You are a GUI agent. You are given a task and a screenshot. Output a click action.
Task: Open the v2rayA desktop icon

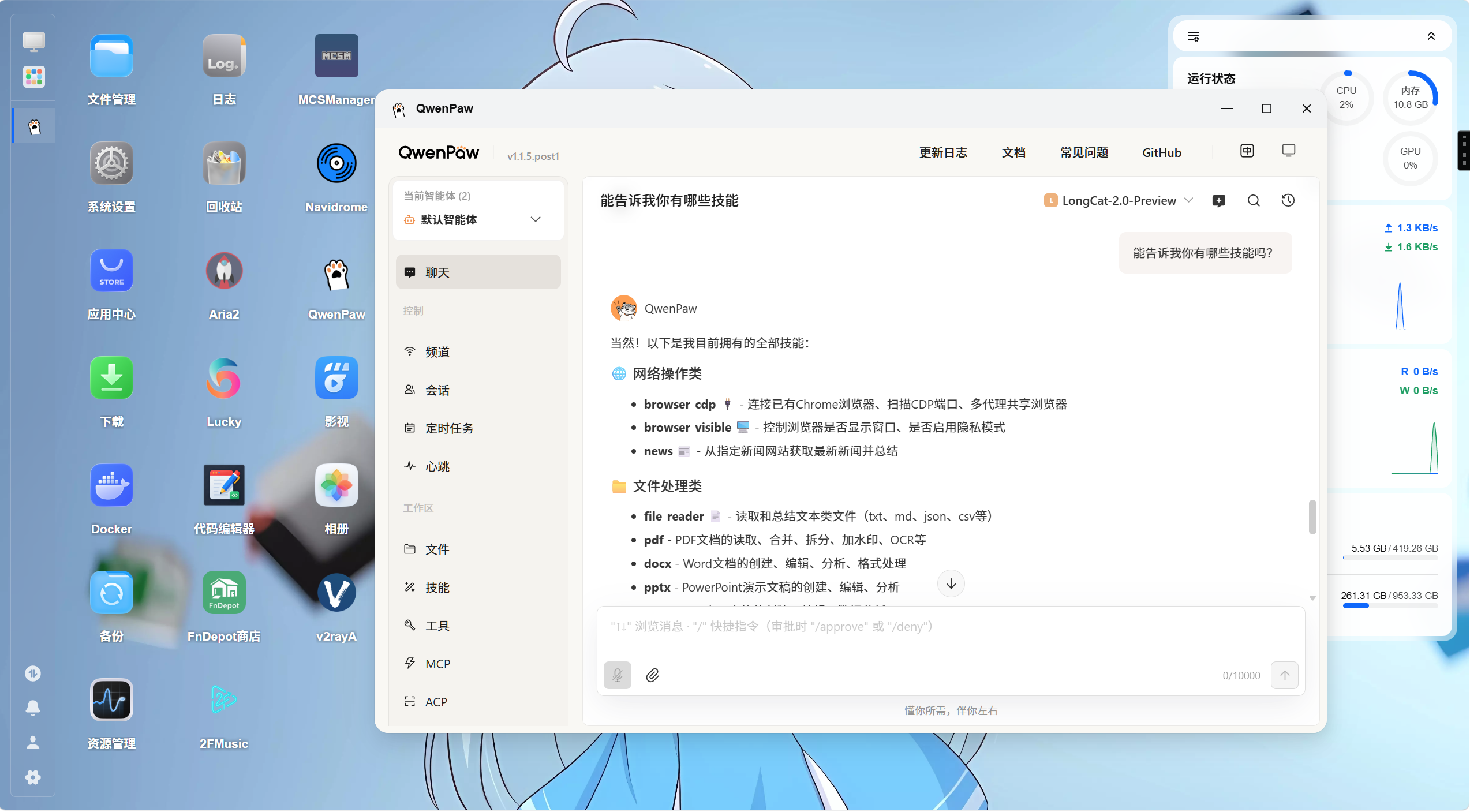[x=336, y=593]
